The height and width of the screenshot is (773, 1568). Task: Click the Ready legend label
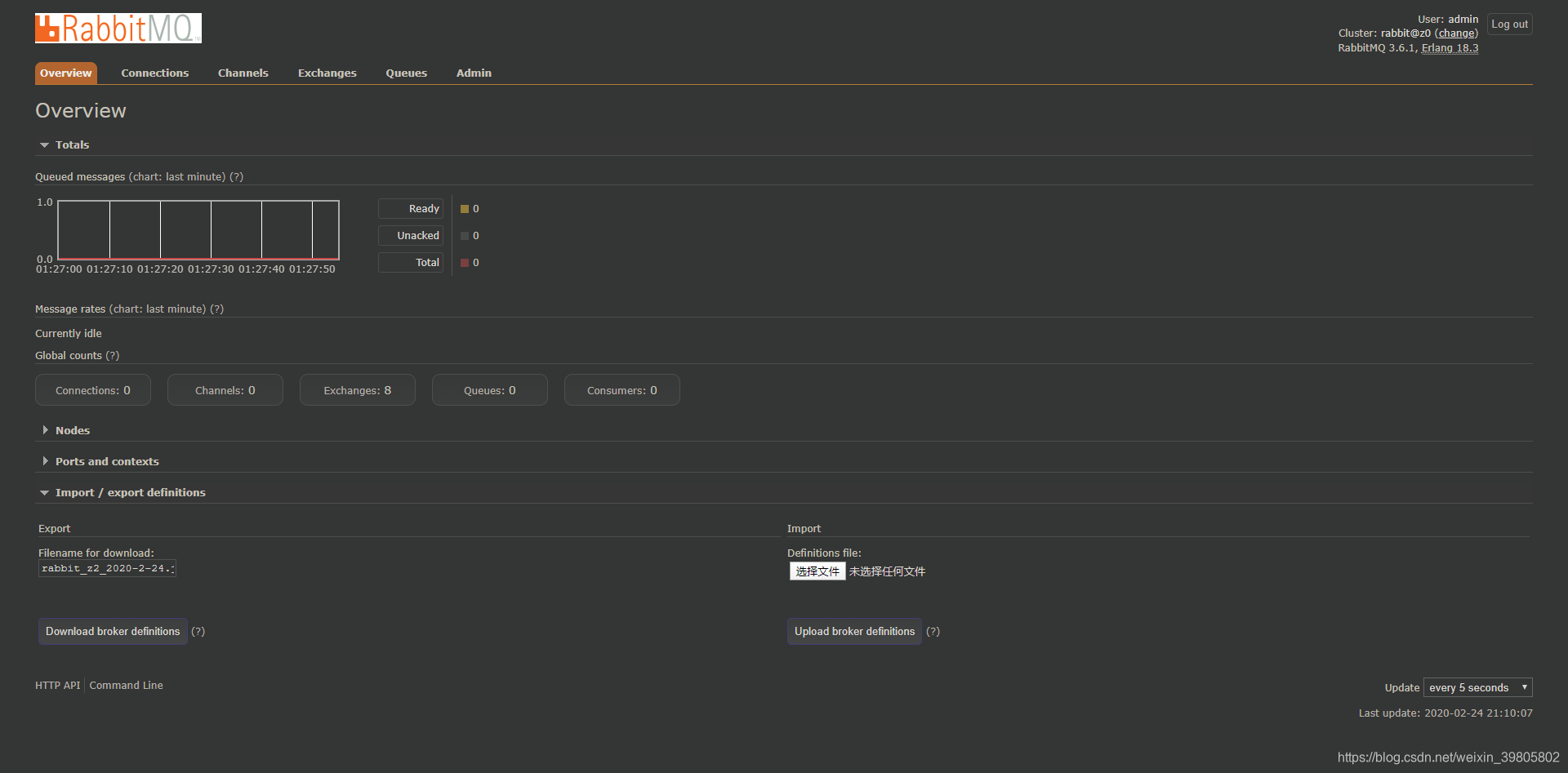tap(411, 209)
